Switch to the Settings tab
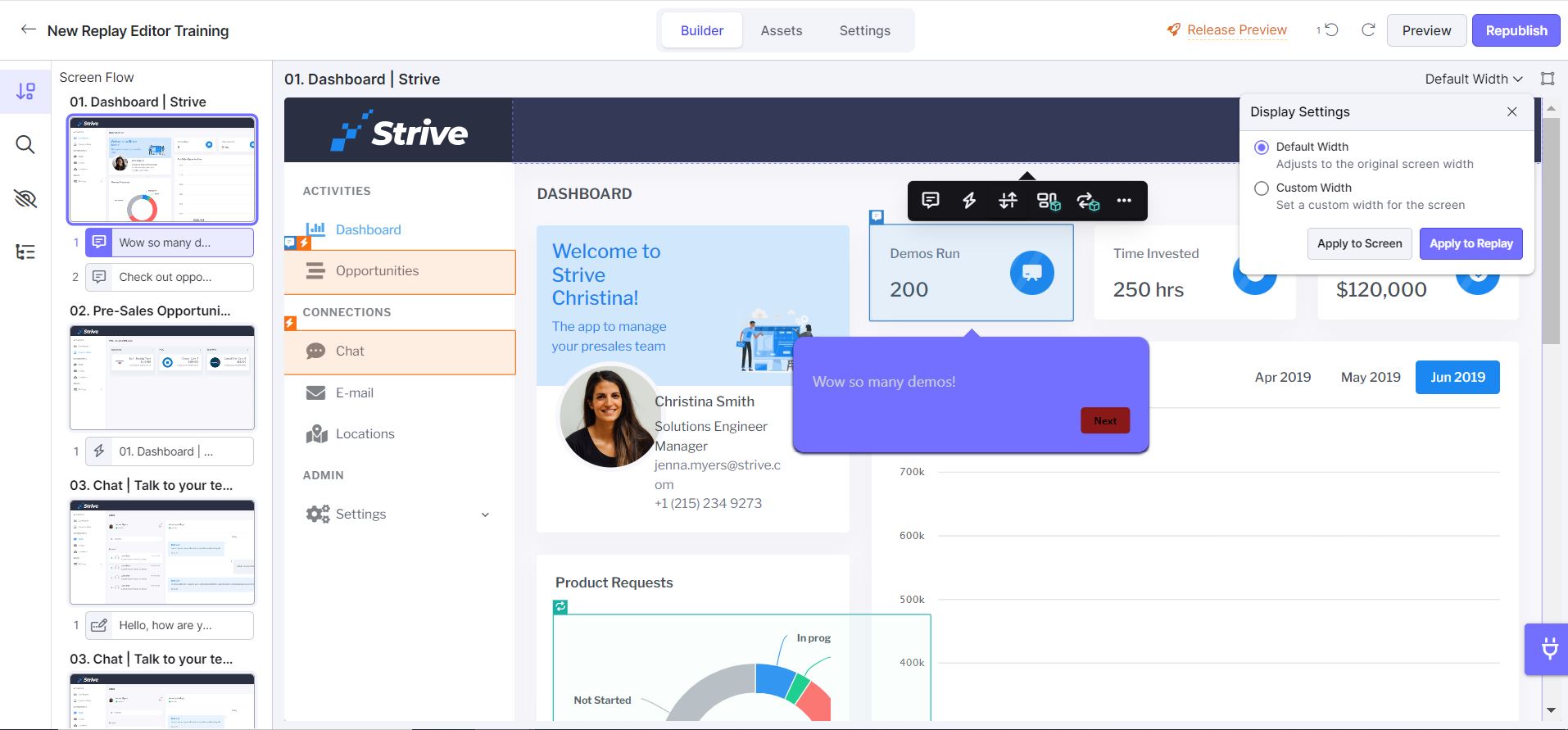 864,30
